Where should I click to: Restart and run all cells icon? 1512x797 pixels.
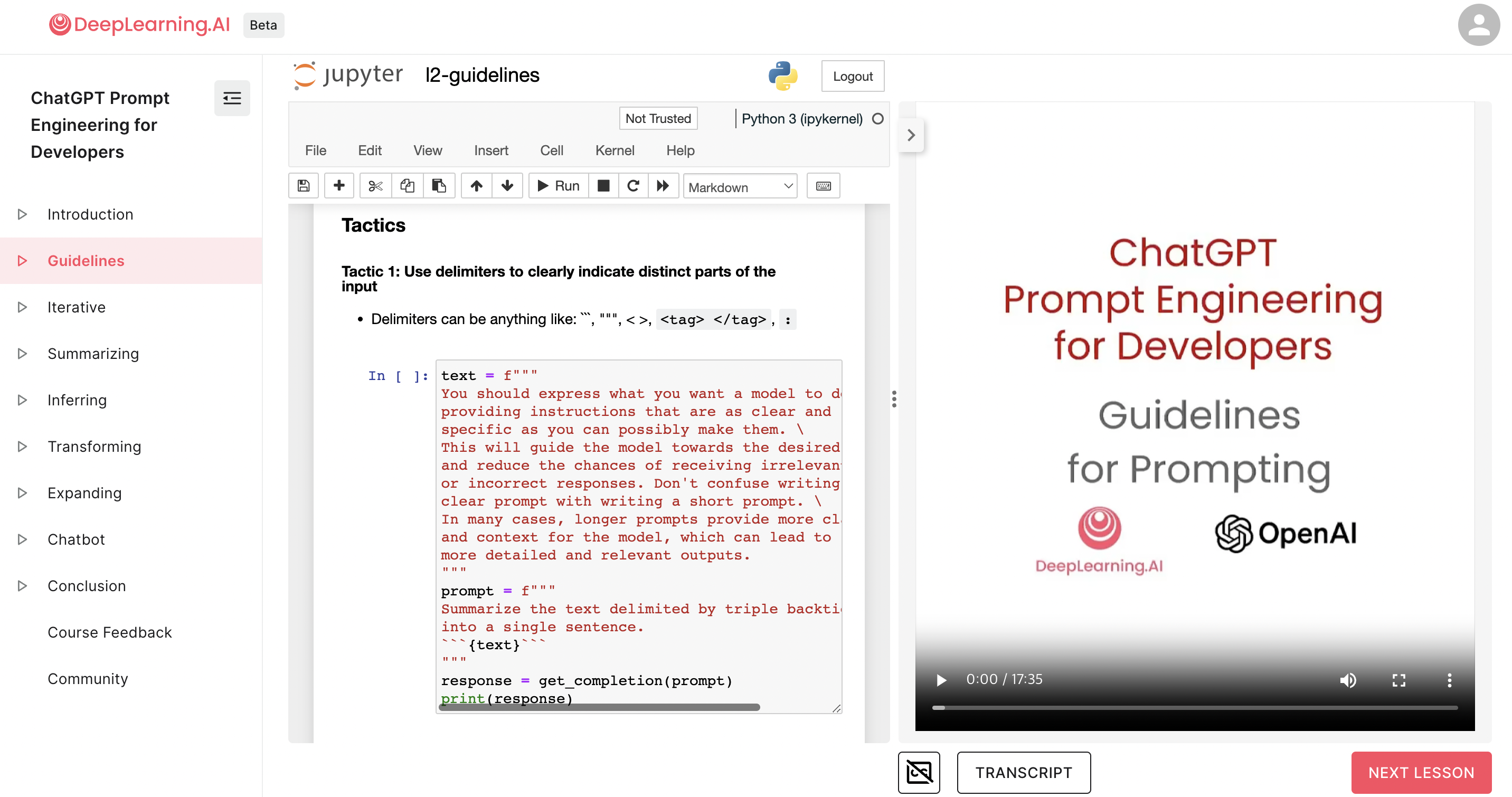663,186
